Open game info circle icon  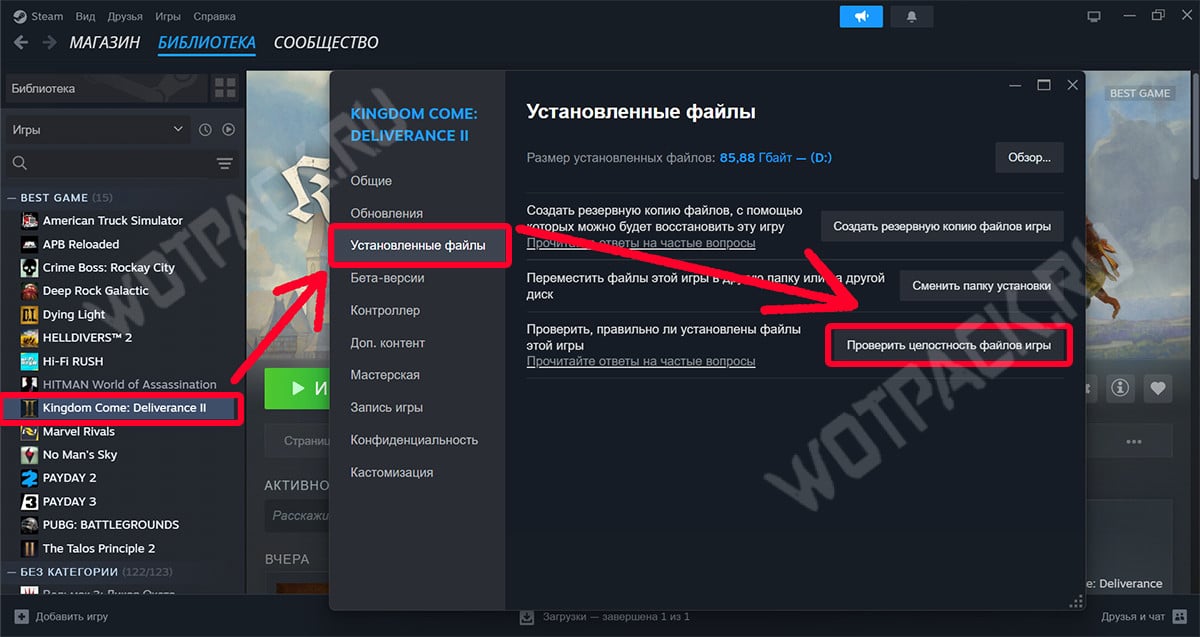(1120, 388)
